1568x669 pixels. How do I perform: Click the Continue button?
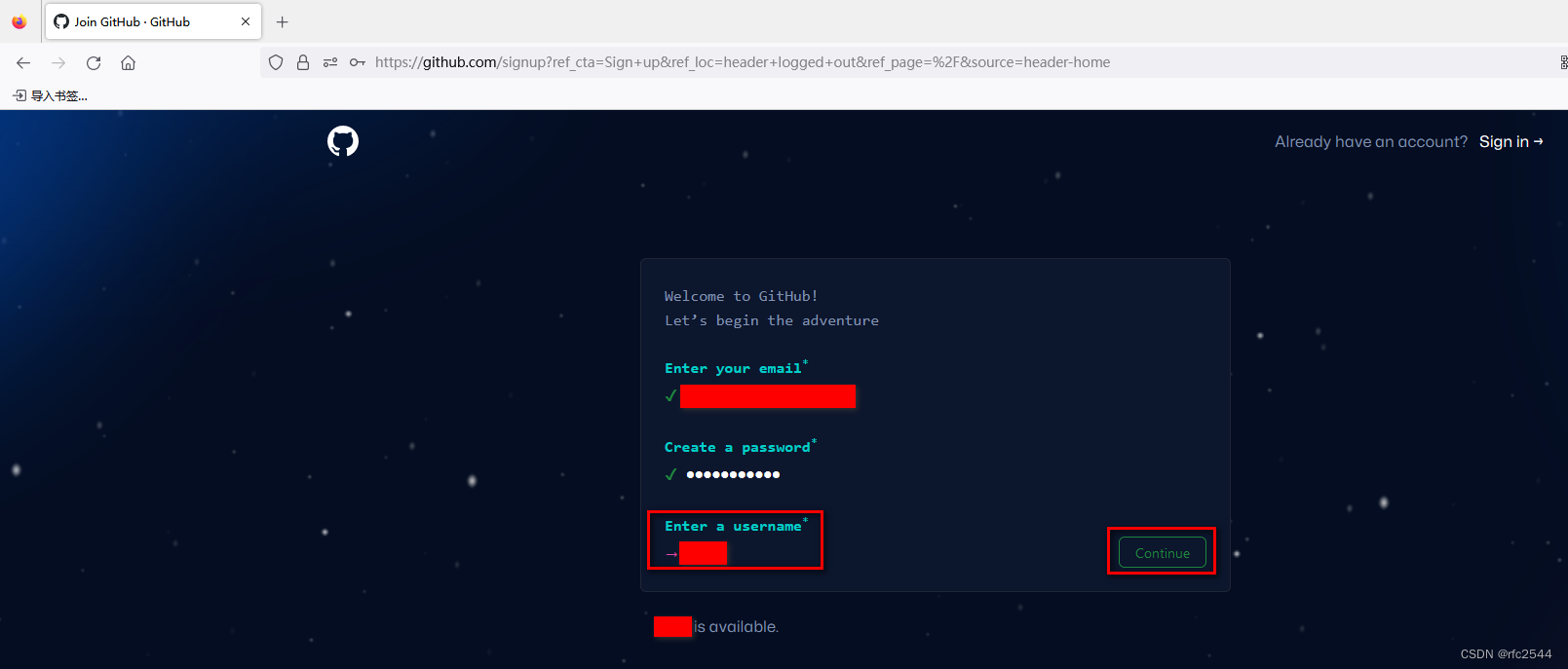click(x=1163, y=552)
